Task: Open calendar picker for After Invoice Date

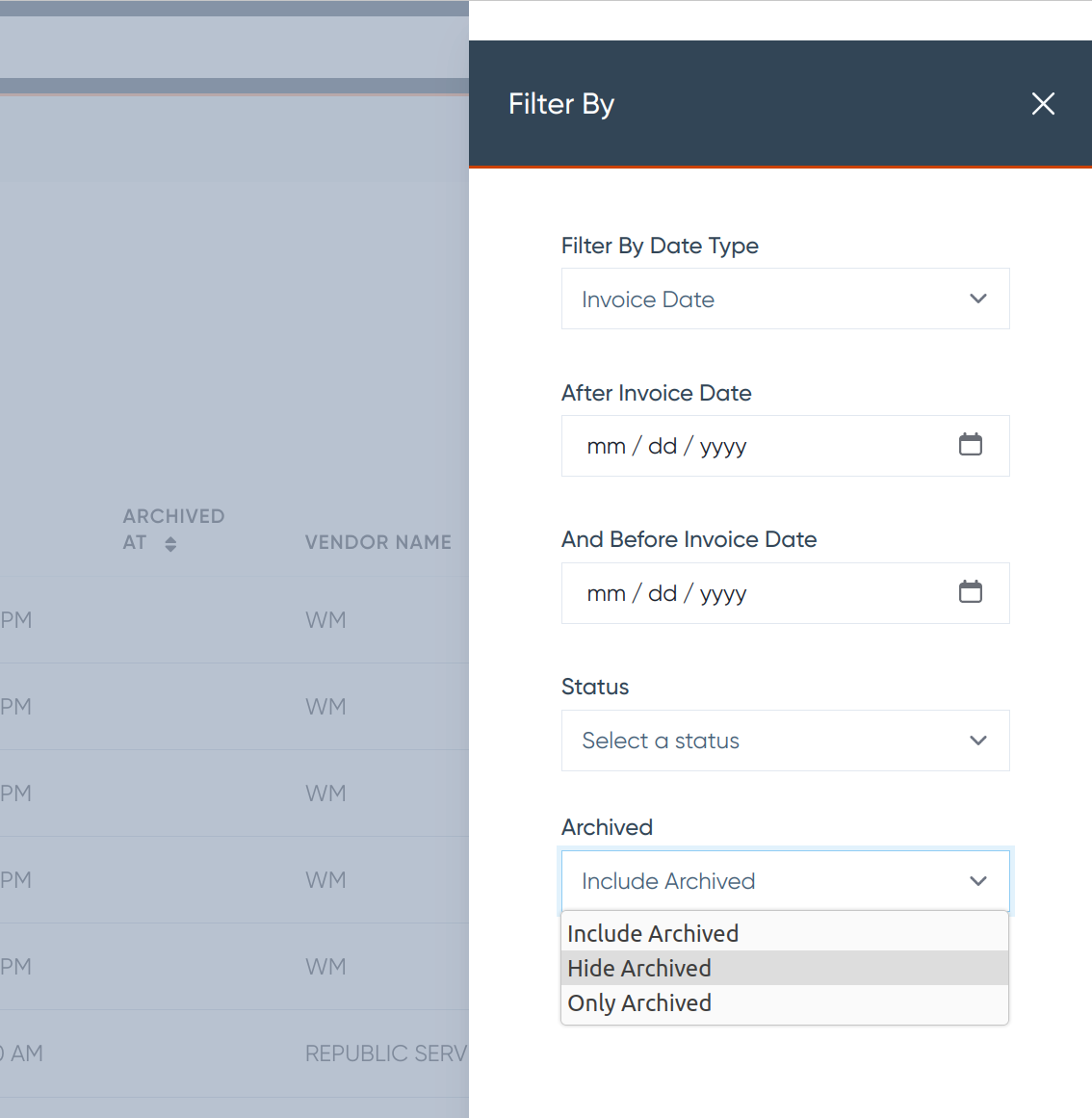Action: pos(971,445)
